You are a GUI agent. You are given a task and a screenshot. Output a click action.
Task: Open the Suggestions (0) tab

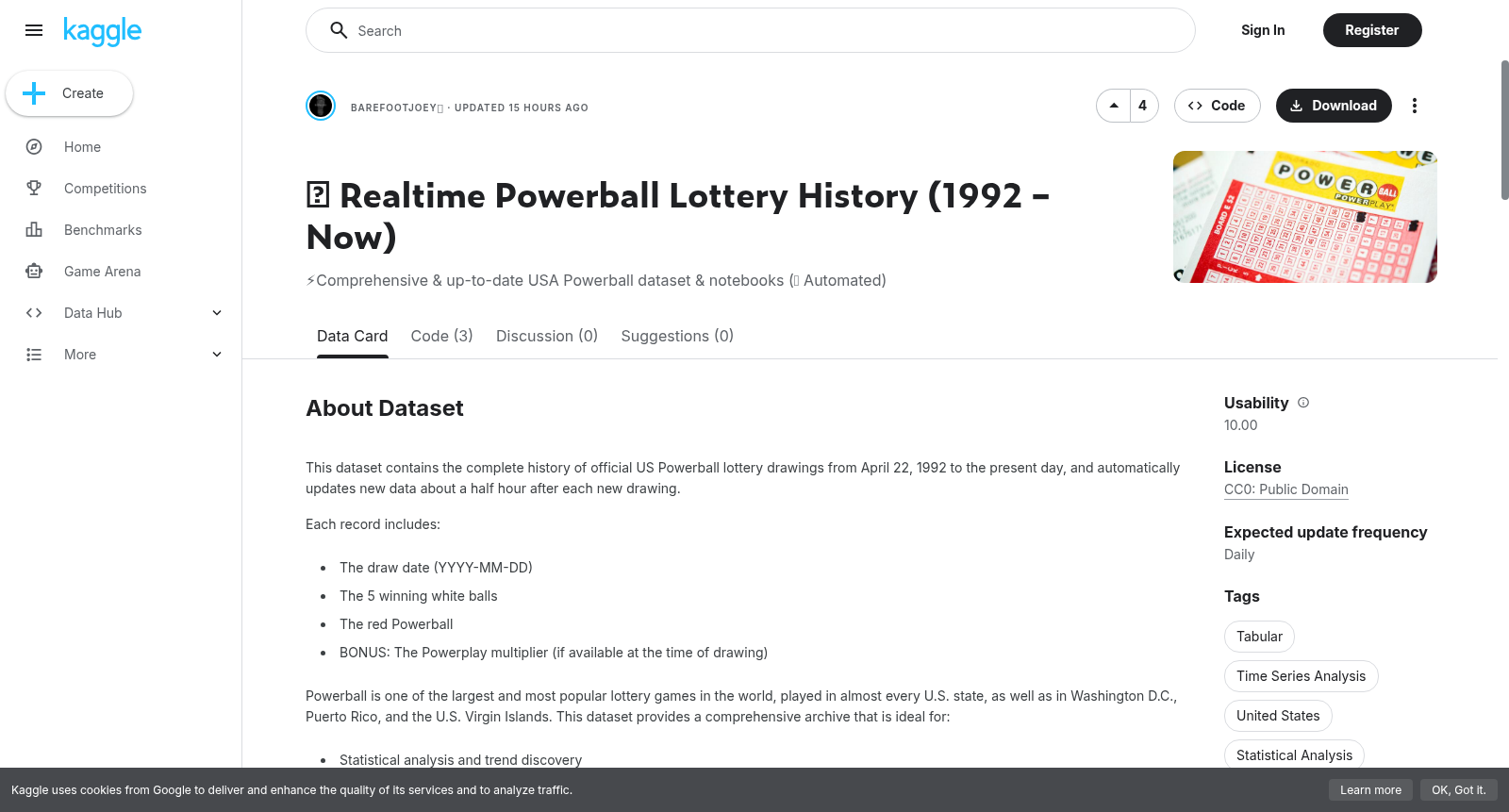tap(677, 337)
